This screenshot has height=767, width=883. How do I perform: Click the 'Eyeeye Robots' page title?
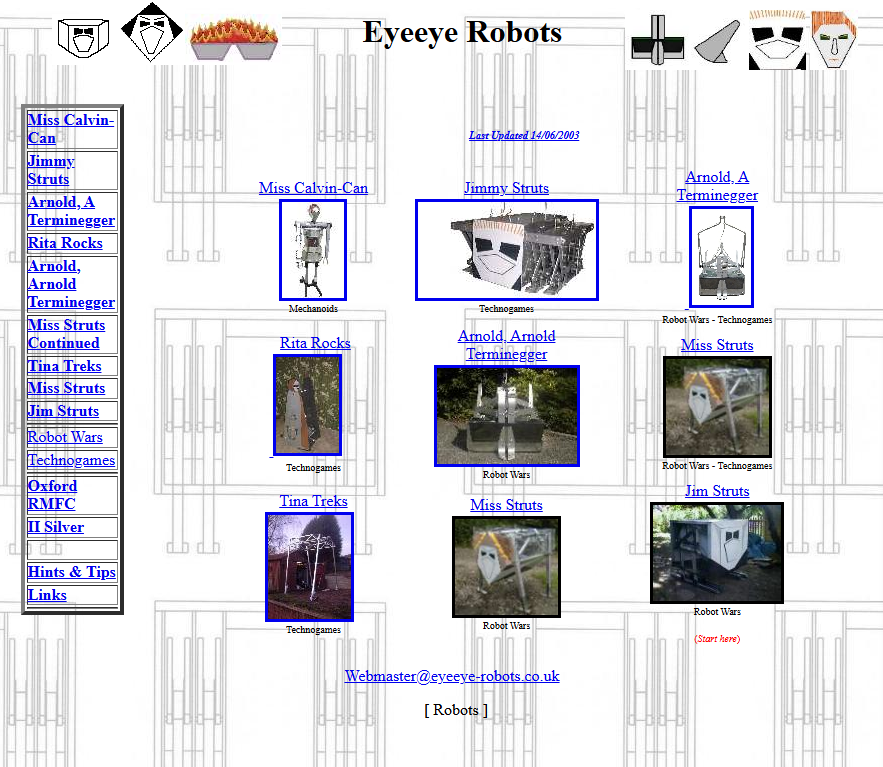click(462, 32)
